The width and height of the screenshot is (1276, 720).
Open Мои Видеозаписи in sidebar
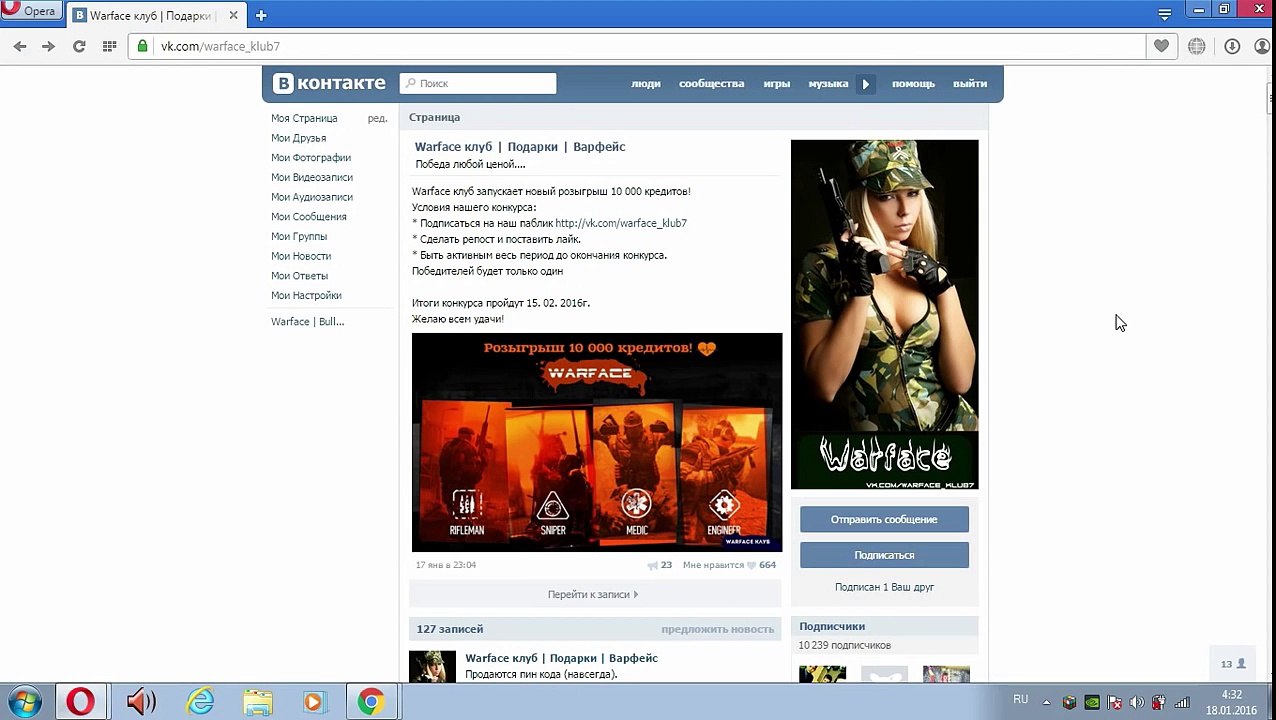coord(312,177)
